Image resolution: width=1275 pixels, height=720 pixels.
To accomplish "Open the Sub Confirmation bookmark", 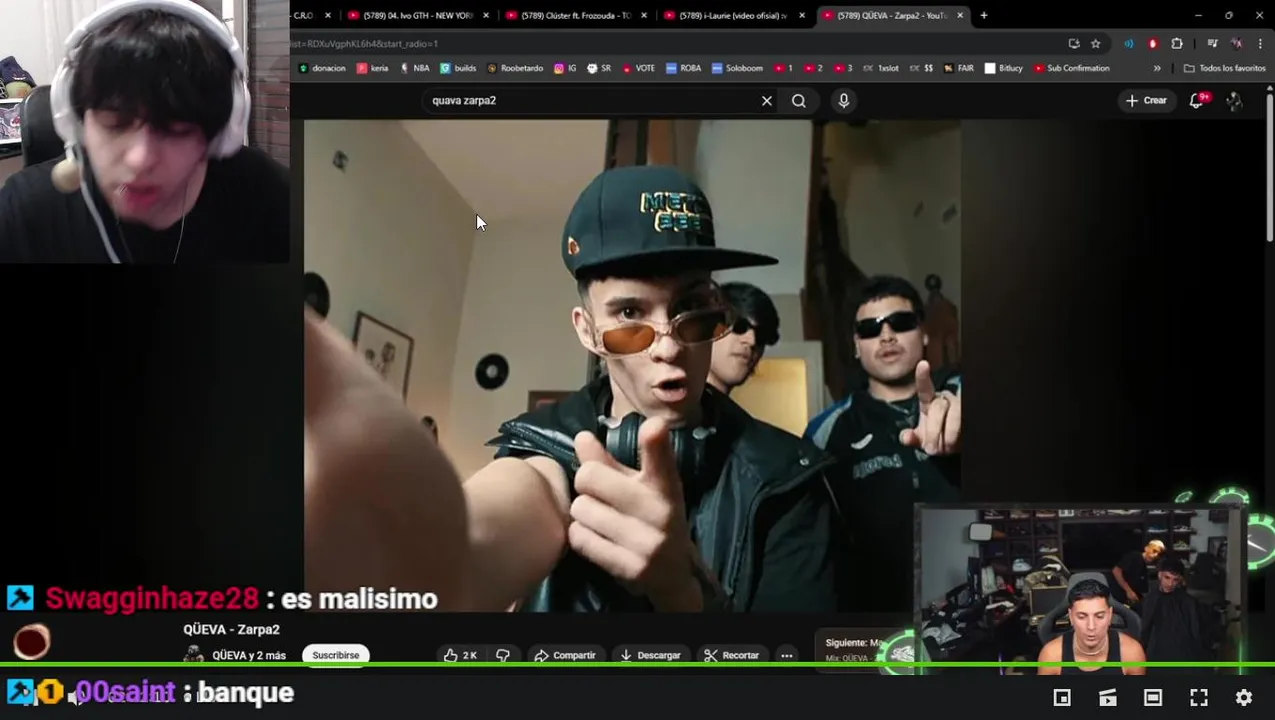I will 1072,68.
